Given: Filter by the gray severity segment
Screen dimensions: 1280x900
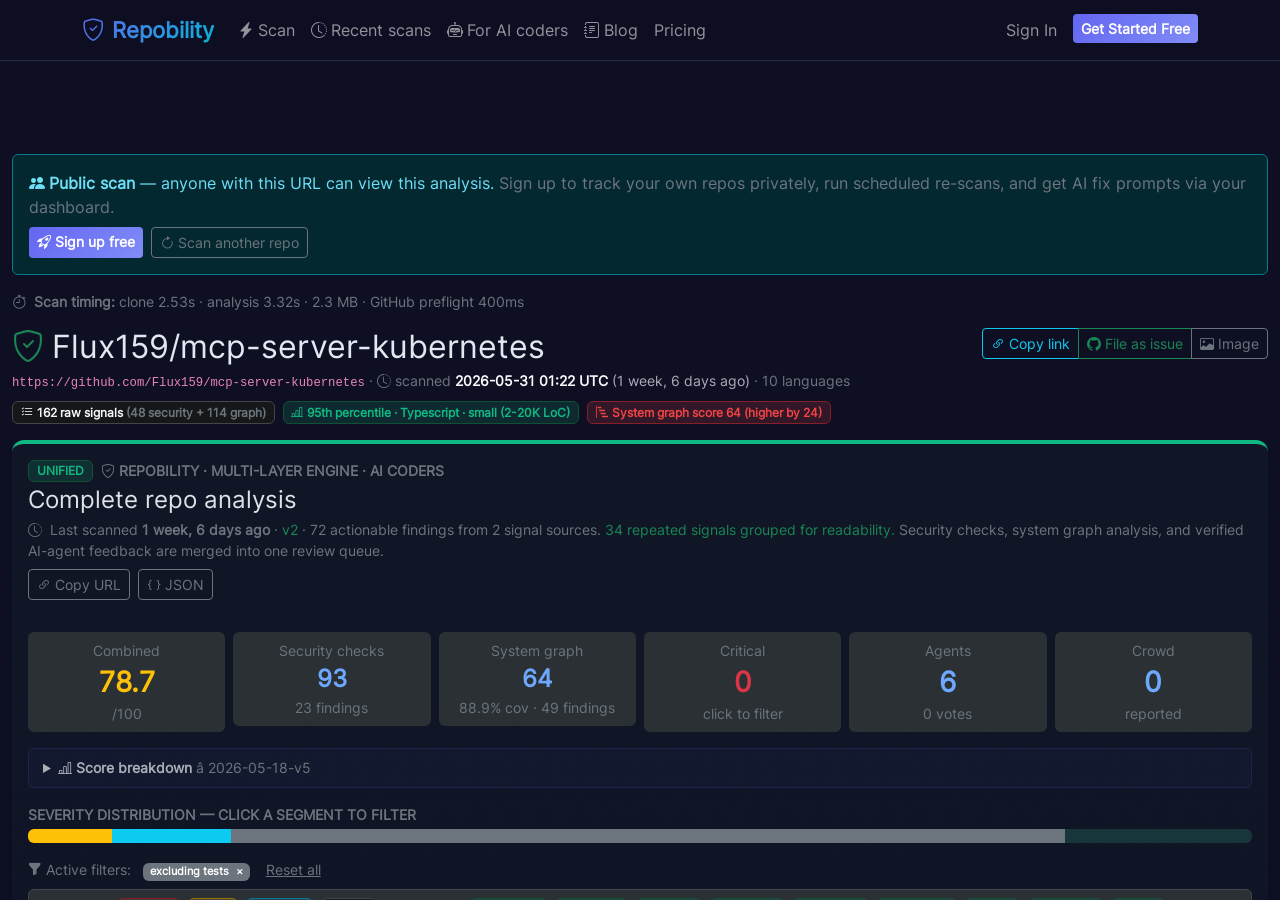Looking at the screenshot, I should (x=648, y=836).
